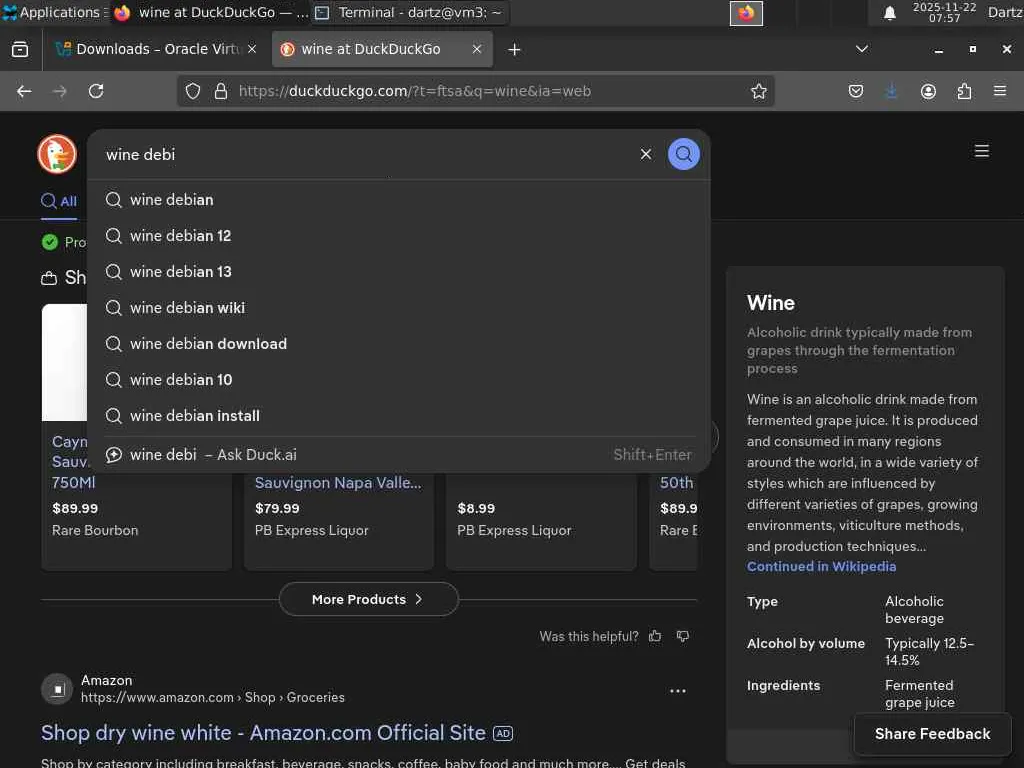This screenshot has width=1024, height=768.
Task: Choose suggestion wine debian
Action: click(x=398, y=200)
